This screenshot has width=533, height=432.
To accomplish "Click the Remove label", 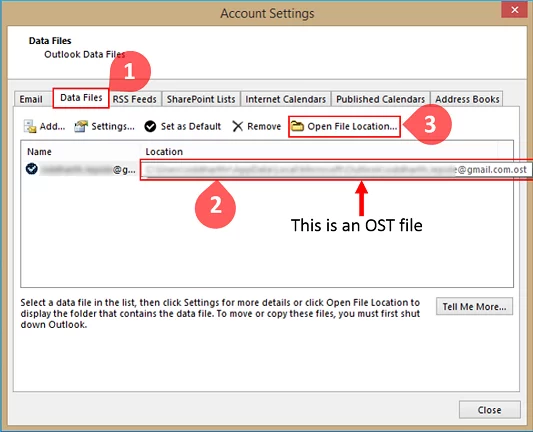I will click(264, 126).
